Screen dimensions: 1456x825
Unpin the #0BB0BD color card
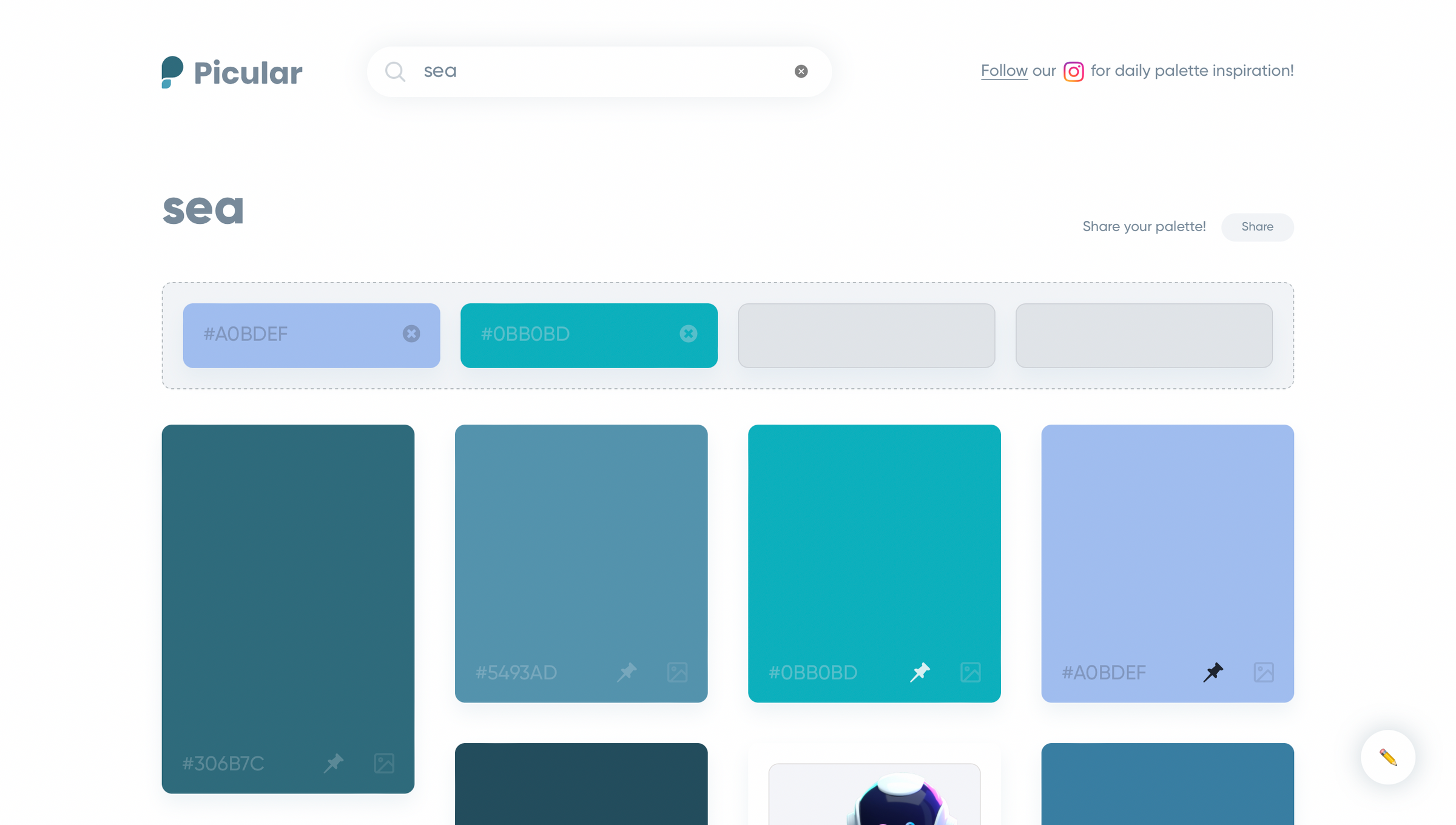click(920, 672)
